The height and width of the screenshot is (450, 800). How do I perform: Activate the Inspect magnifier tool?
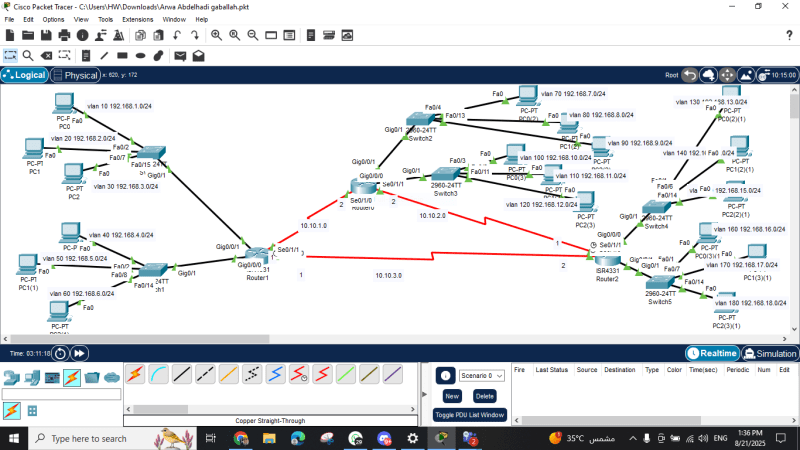(x=28, y=56)
